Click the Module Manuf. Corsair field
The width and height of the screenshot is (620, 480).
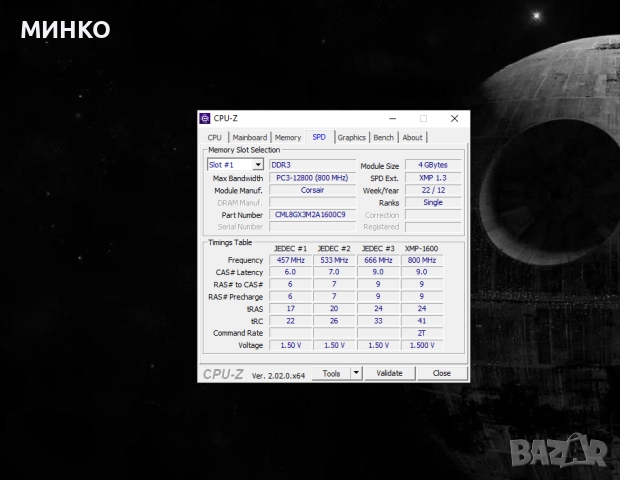(312, 190)
